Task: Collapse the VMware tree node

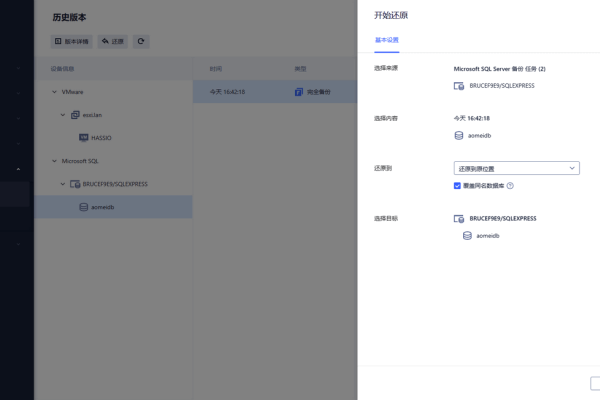Action: 53,91
